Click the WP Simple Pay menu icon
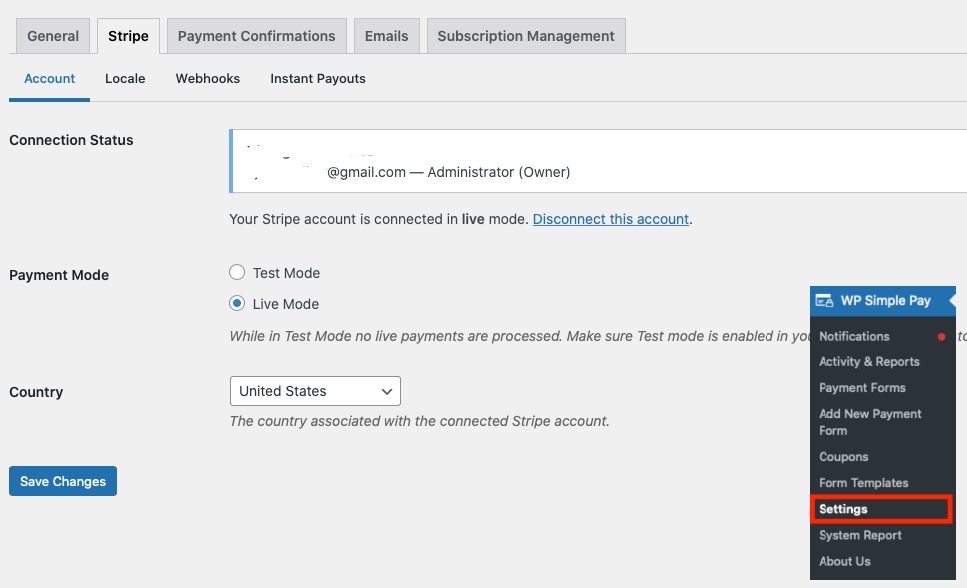Screen dimensions: 967x588 824,300
